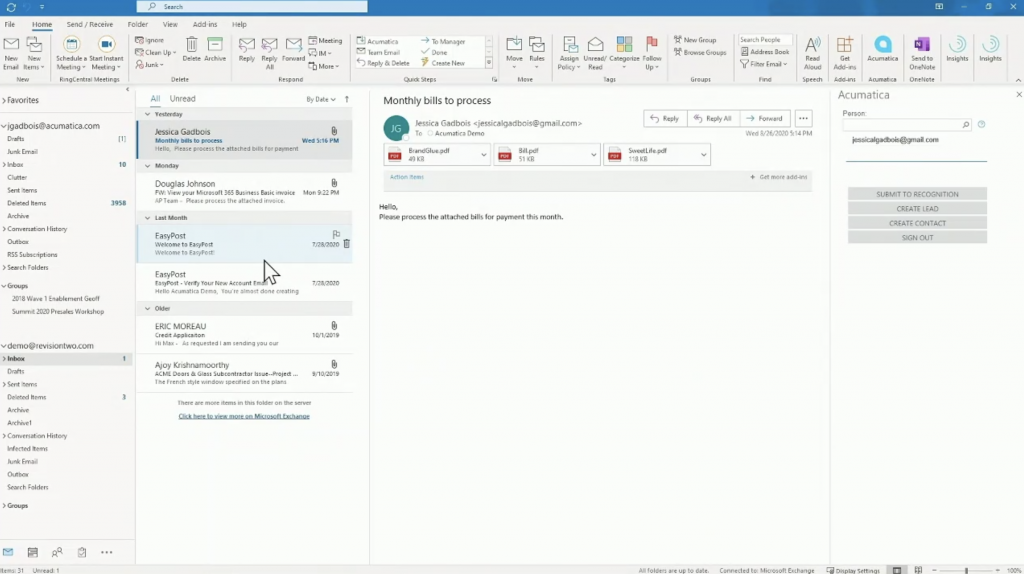
Task: Open the Douglas Johnson email
Action: pos(245,192)
